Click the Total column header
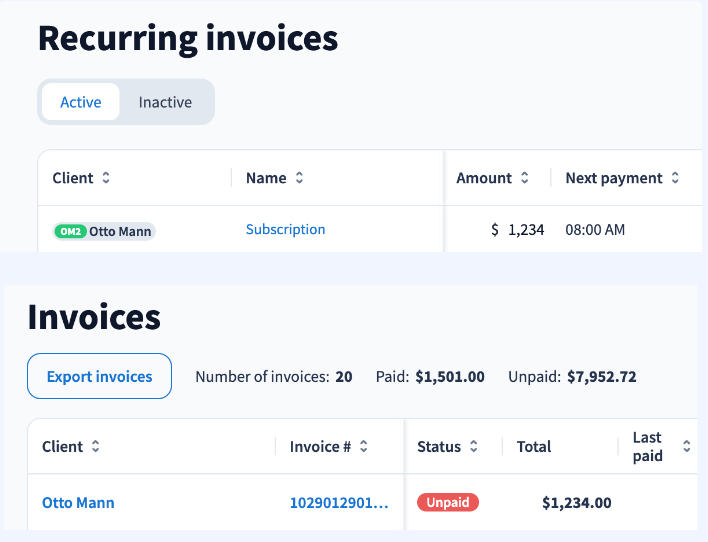This screenshot has width=708, height=542. click(x=534, y=447)
